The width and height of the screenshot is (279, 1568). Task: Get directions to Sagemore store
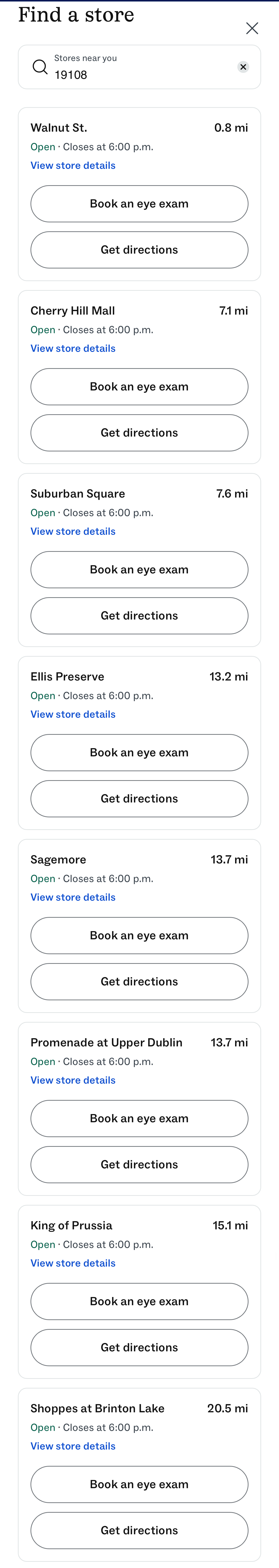(139, 981)
